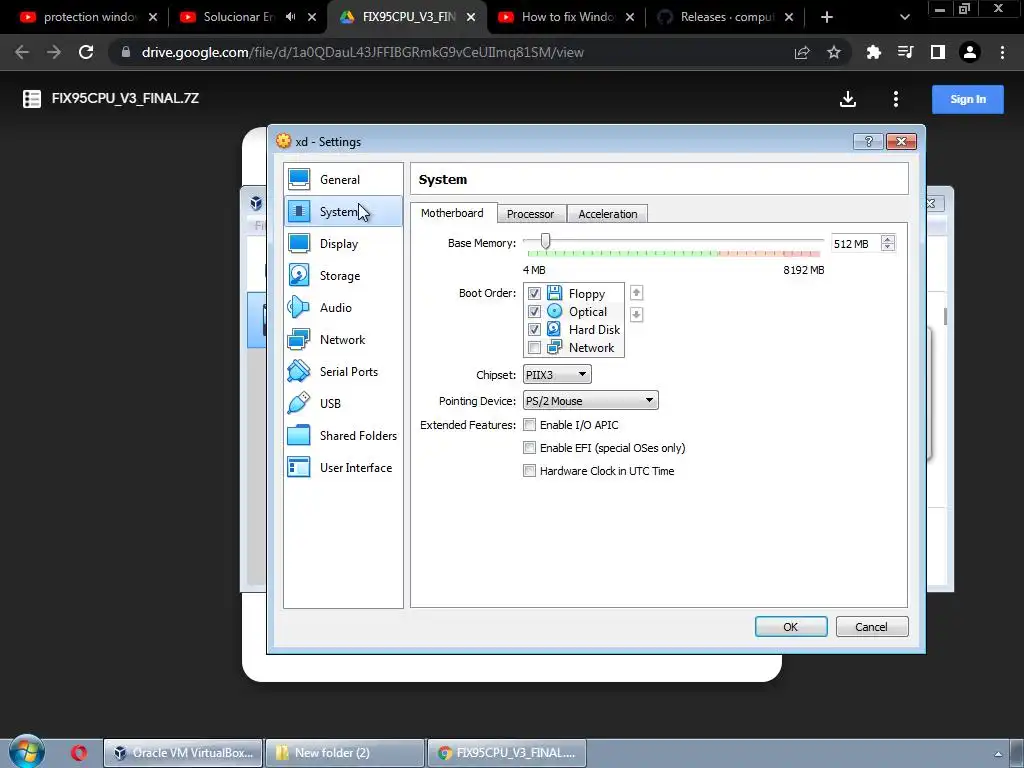Select Hard Disk boot order row

[573, 329]
